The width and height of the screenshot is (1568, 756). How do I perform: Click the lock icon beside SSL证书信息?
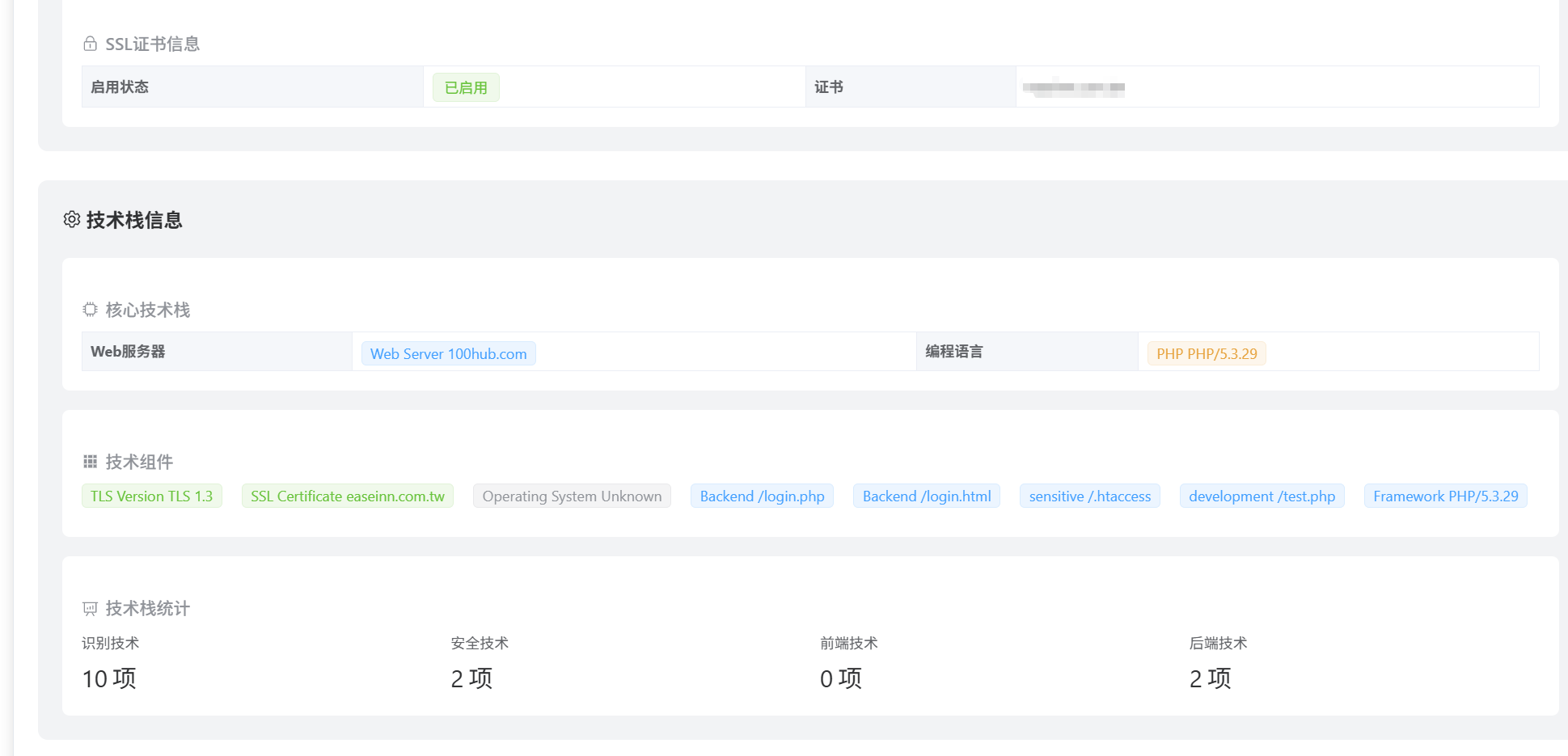90,44
